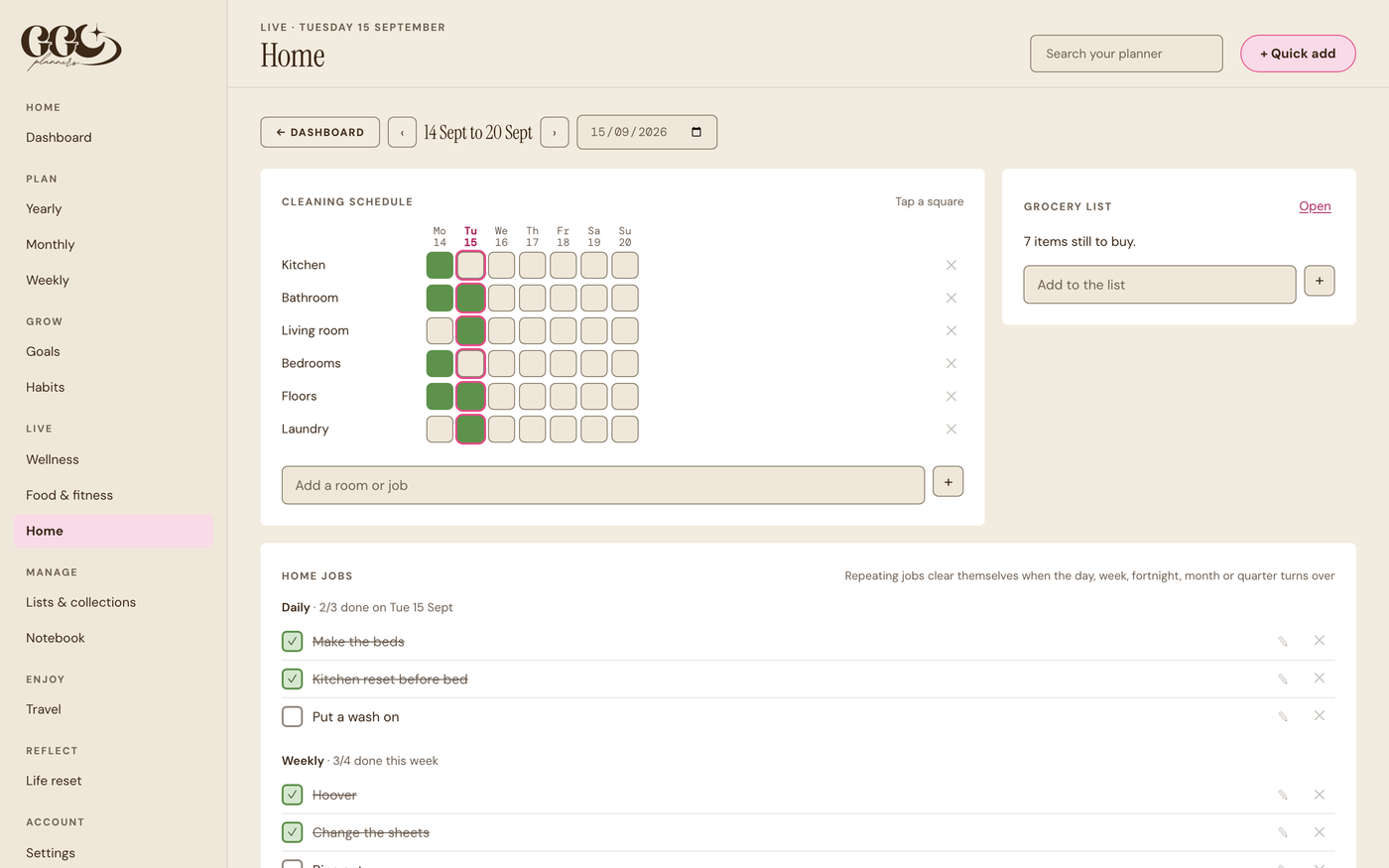Image resolution: width=1389 pixels, height=868 pixels.
Task: Go to the next week
Action: coord(555,132)
